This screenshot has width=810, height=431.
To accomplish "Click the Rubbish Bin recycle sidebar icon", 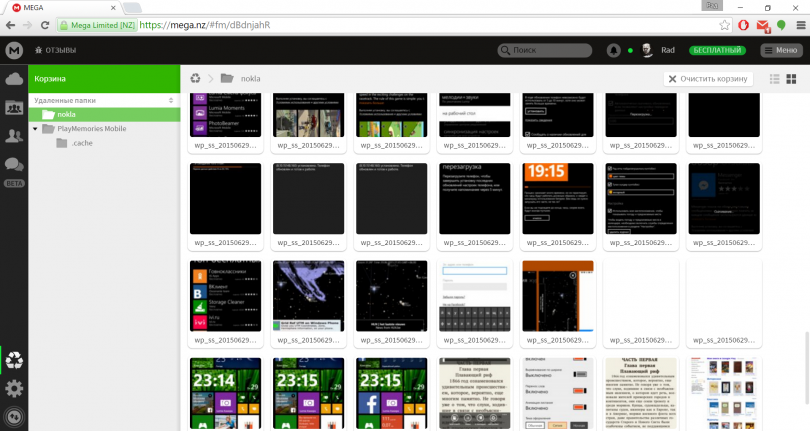I will (x=14, y=359).
